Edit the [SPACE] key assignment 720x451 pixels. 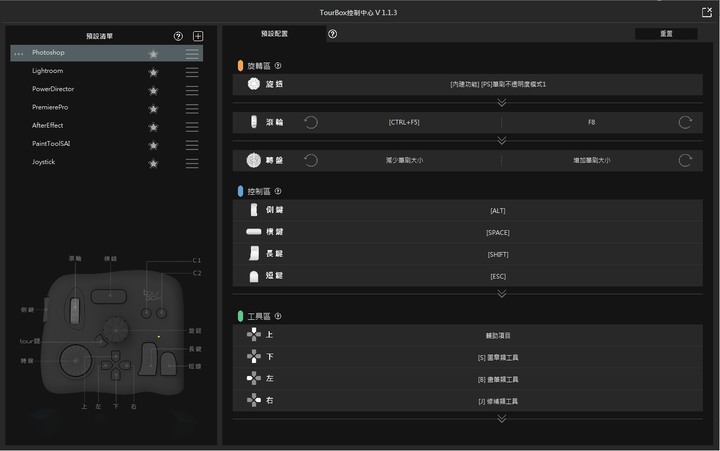click(x=498, y=233)
